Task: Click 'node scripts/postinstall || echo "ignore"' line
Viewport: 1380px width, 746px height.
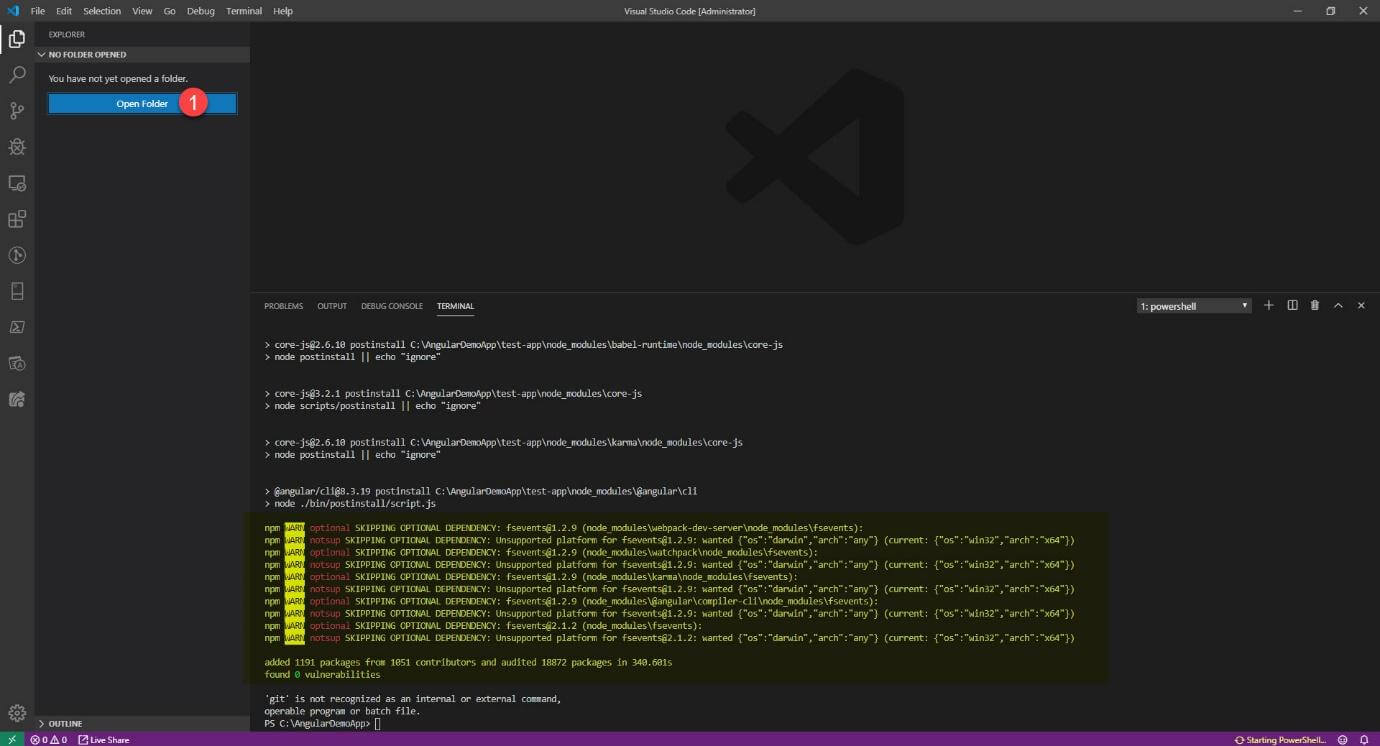Action: 372,406
